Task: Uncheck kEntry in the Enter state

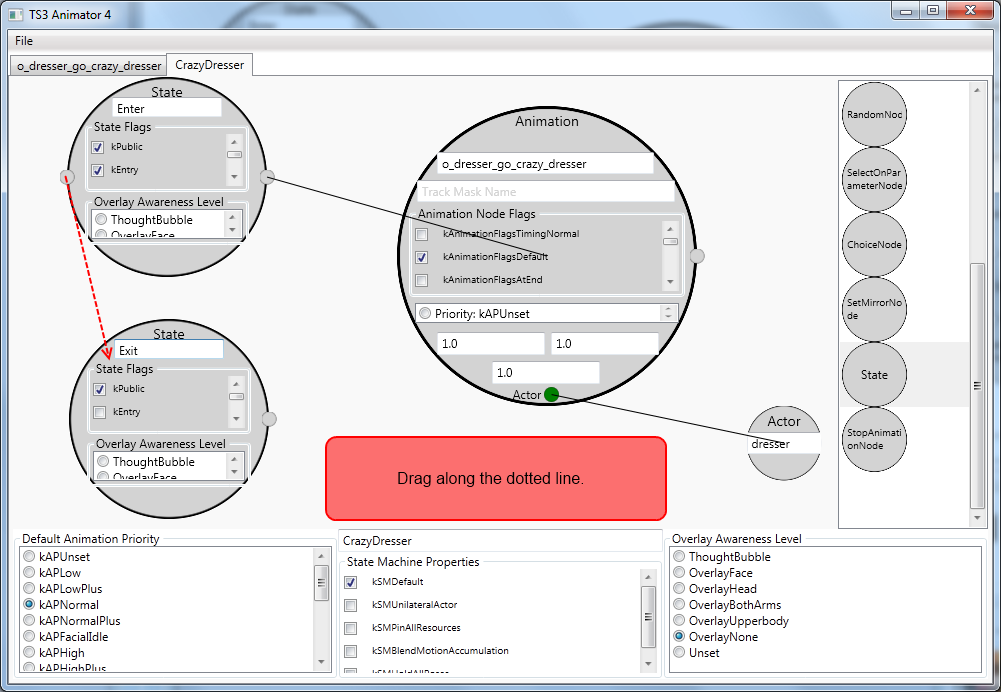Action: [x=98, y=170]
